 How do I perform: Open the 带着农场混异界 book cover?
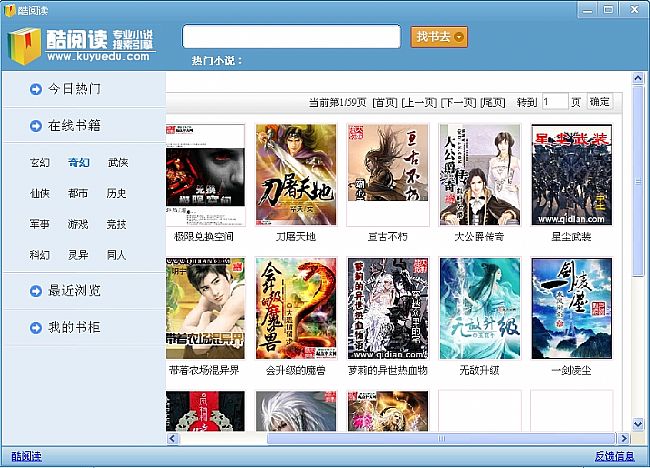click(205, 308)
